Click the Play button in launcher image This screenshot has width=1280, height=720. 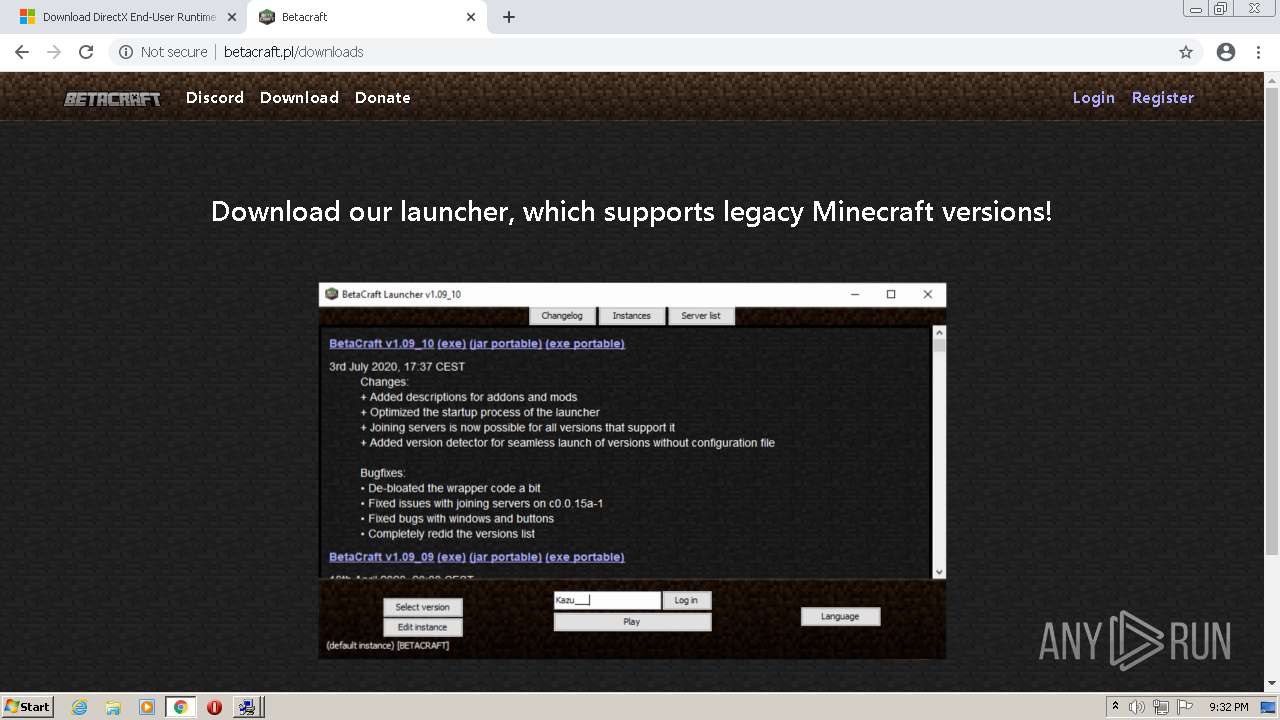(632, 622)
